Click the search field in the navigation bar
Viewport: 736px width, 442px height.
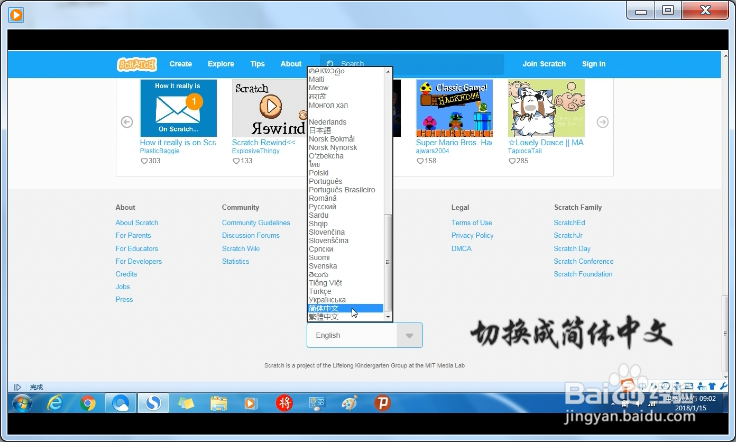[x=412, y=64]
